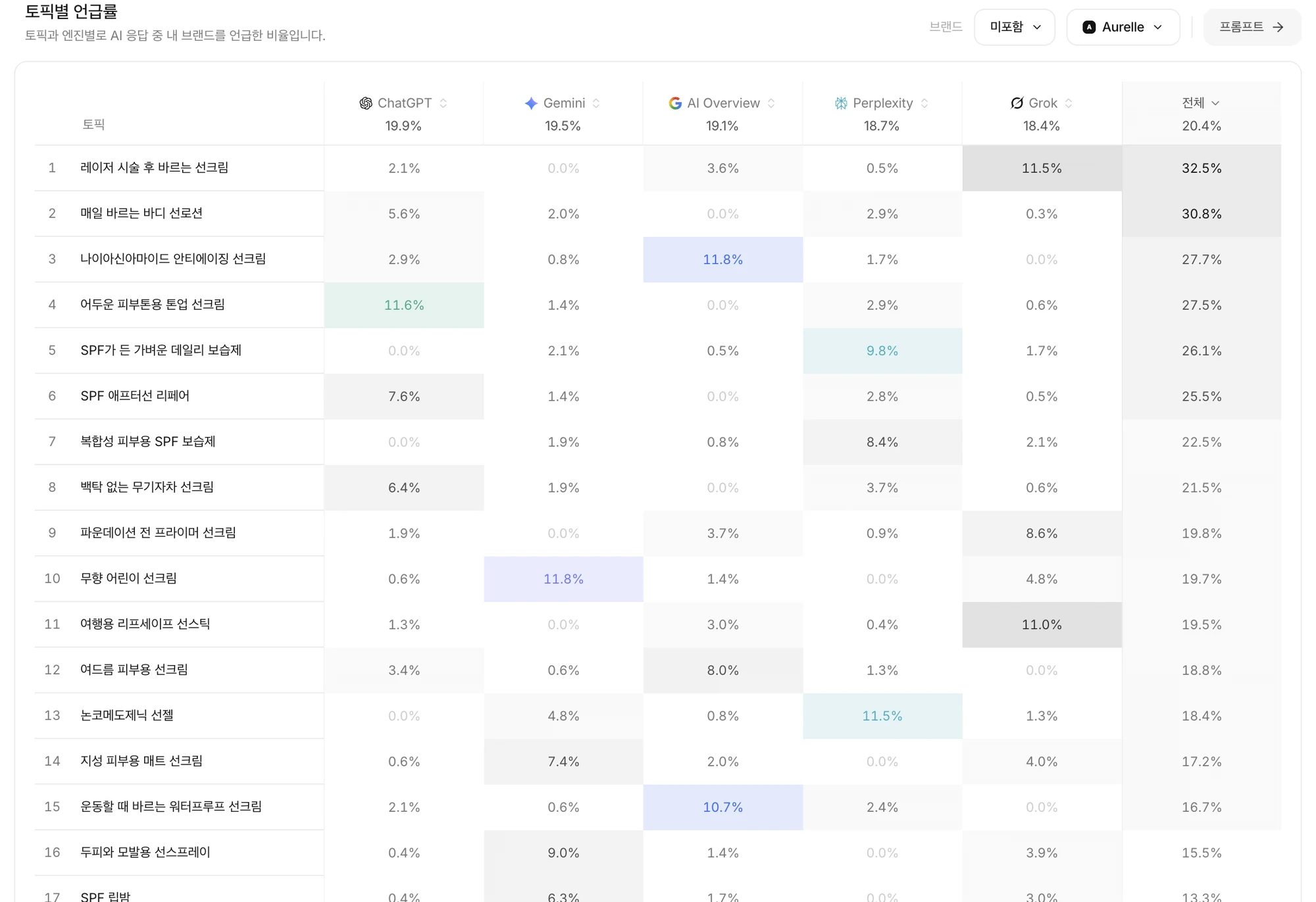1316x902 pixels.
Task: Click total 30.8% cell in row 2
Action: click(1202, 214)
